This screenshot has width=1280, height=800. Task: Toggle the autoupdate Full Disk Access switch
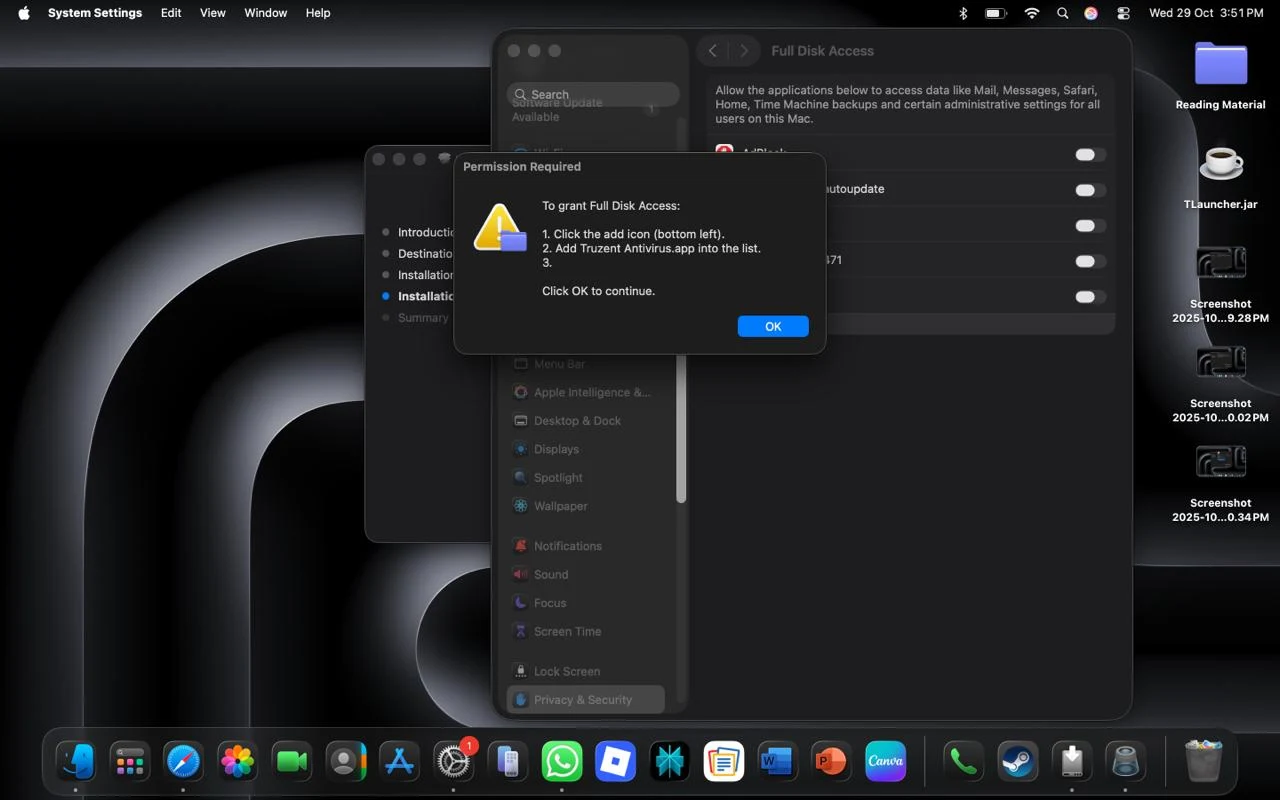1089,190
